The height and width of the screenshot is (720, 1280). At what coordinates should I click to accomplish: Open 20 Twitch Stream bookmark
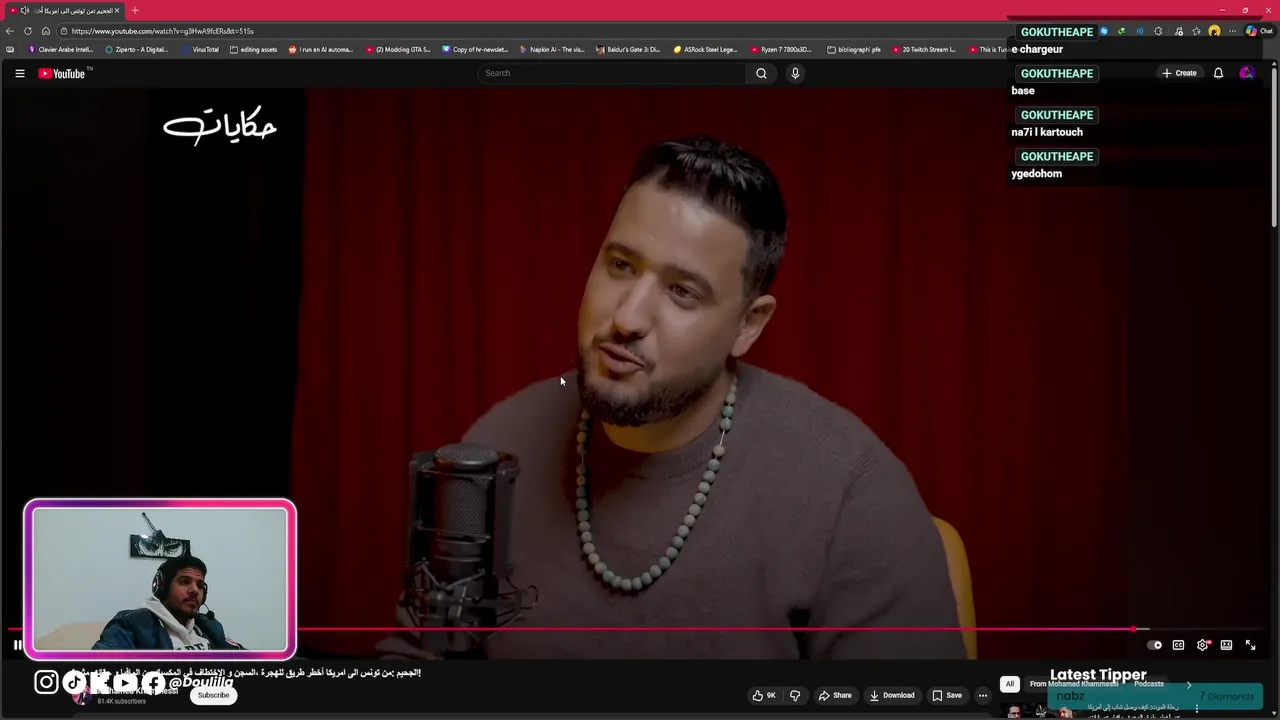pos(924,49)
